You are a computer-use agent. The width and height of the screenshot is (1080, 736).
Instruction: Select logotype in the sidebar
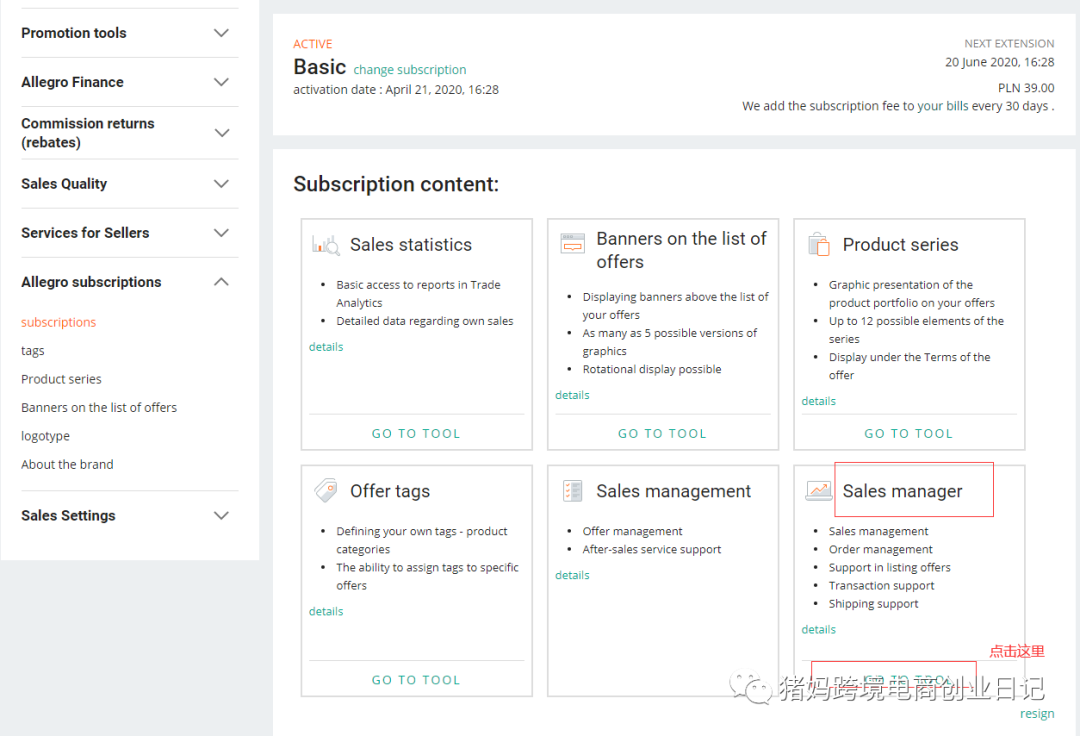point(45,436)
